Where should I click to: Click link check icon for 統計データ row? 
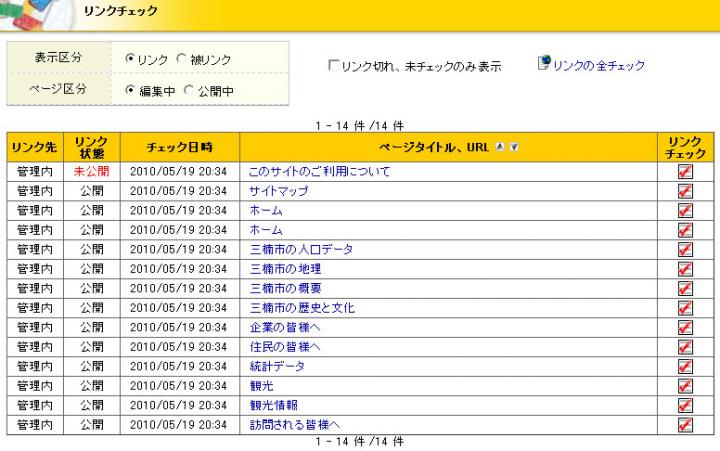coord(684,366)
